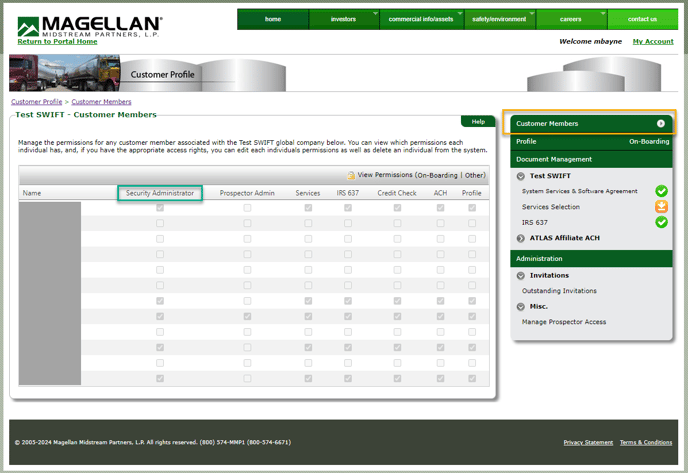Toggle top row Services checkbox
This screenshot has height=473, width=688.
coord(308,208)
